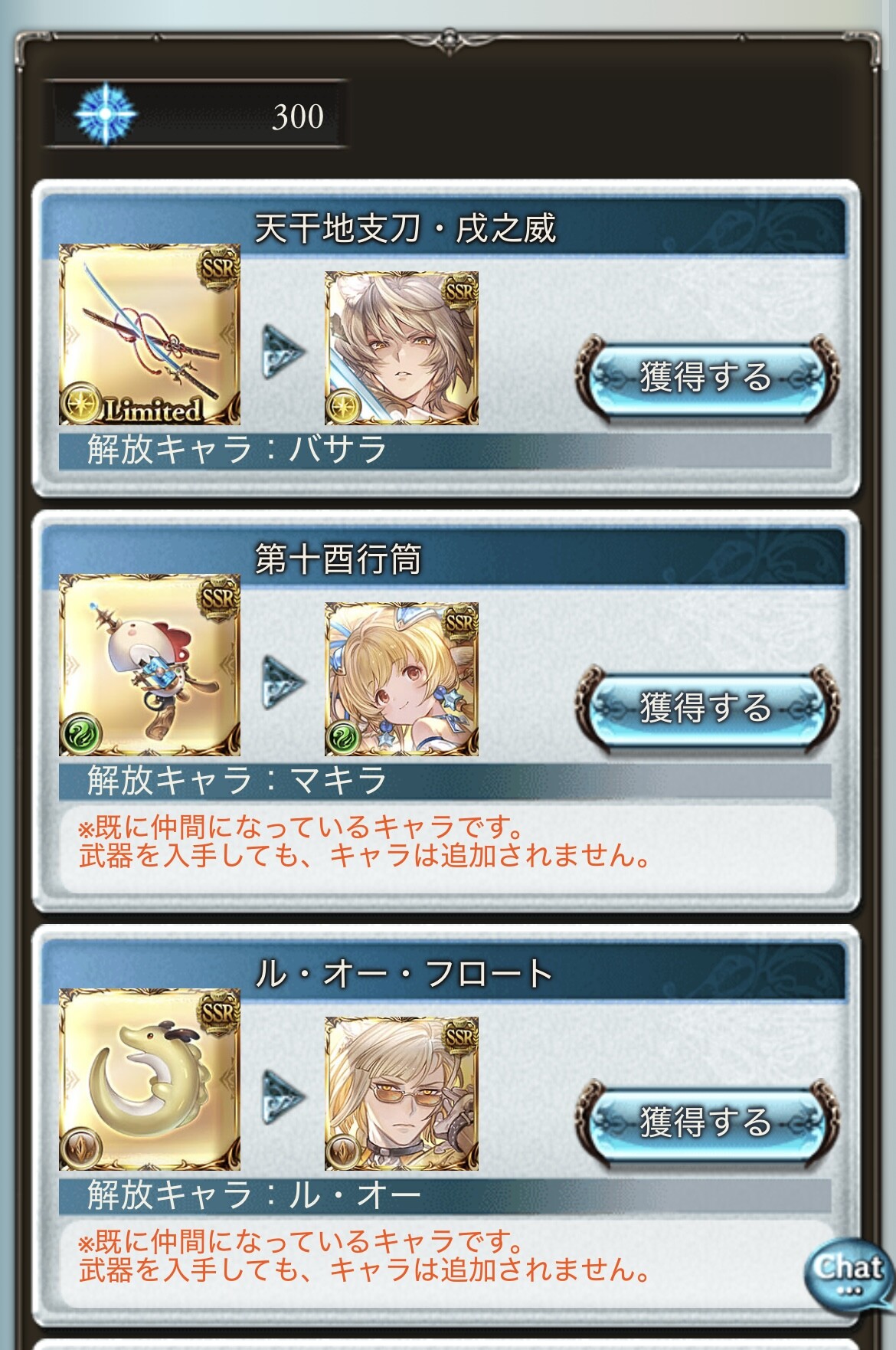Tap 獲得する for 天干地支刀・戊之威

pyautogui.click(x=705, y=376)
